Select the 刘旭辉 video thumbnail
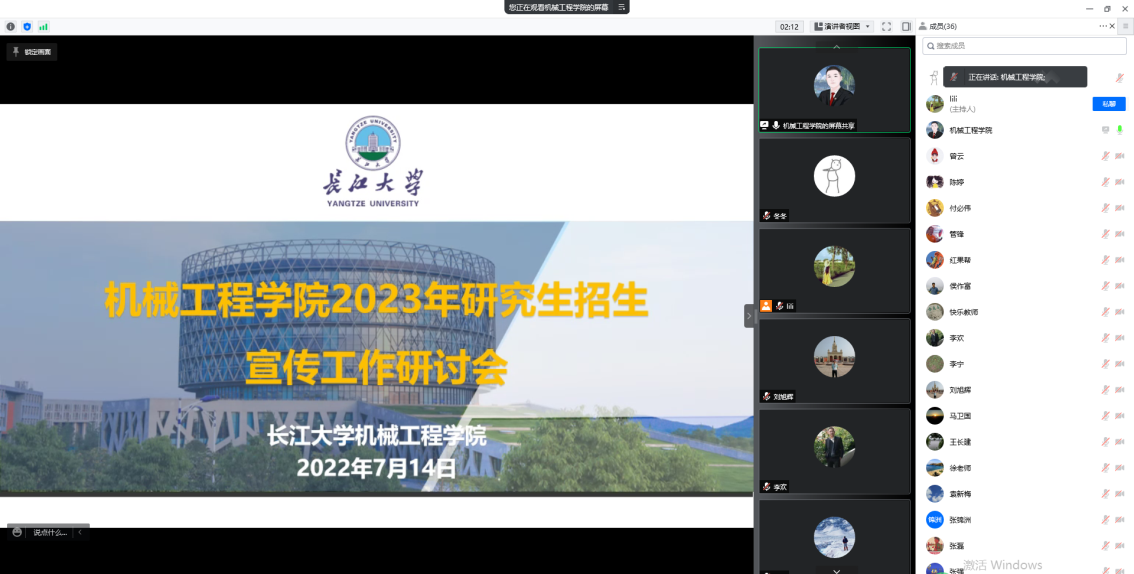This screenshot has width=1134, height=574. tap(834, 360)
